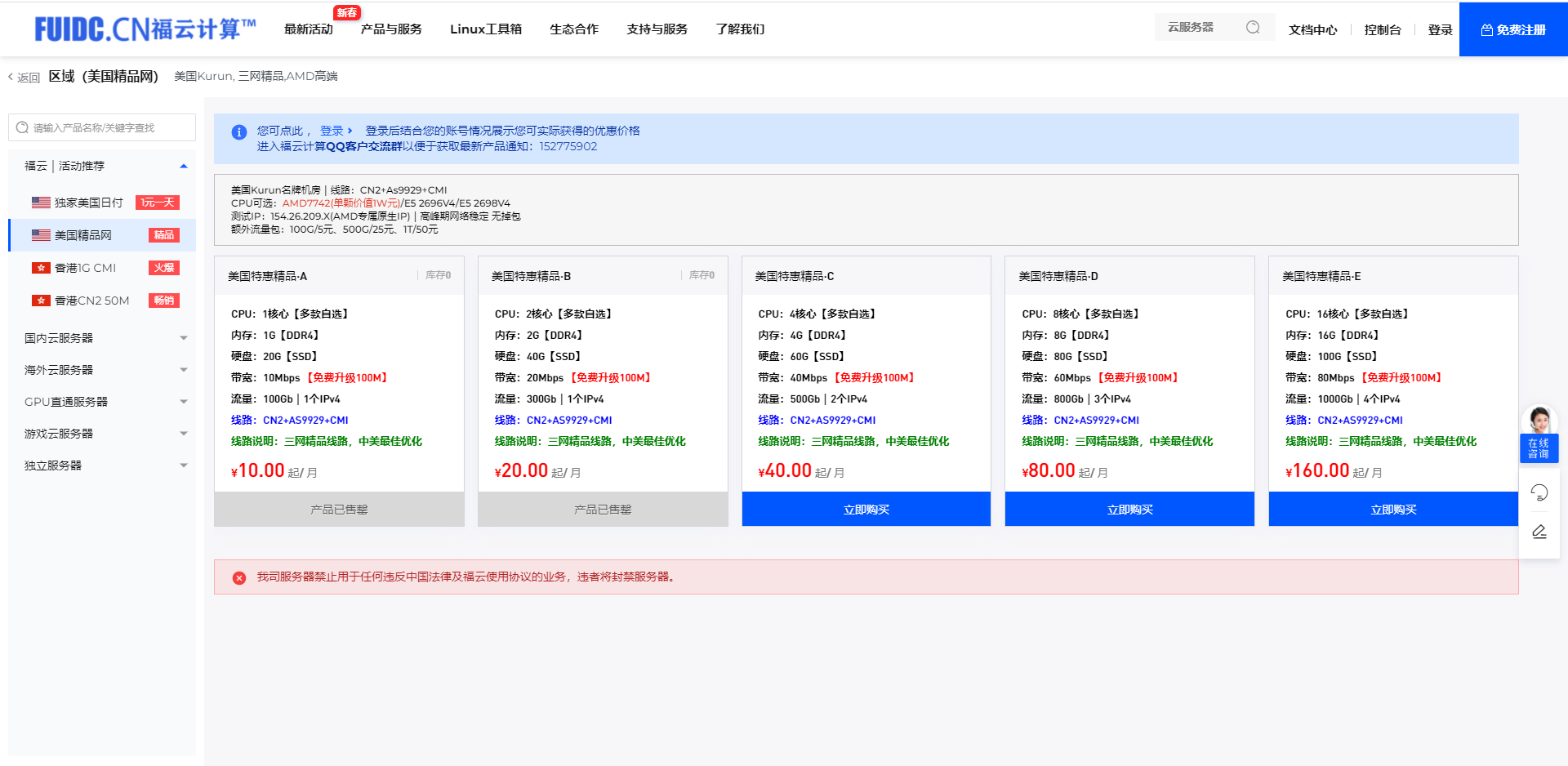Click 产品已售罄 under 美国特惠精品-A
The image size is (1568, 766).
tap(339, 509)
